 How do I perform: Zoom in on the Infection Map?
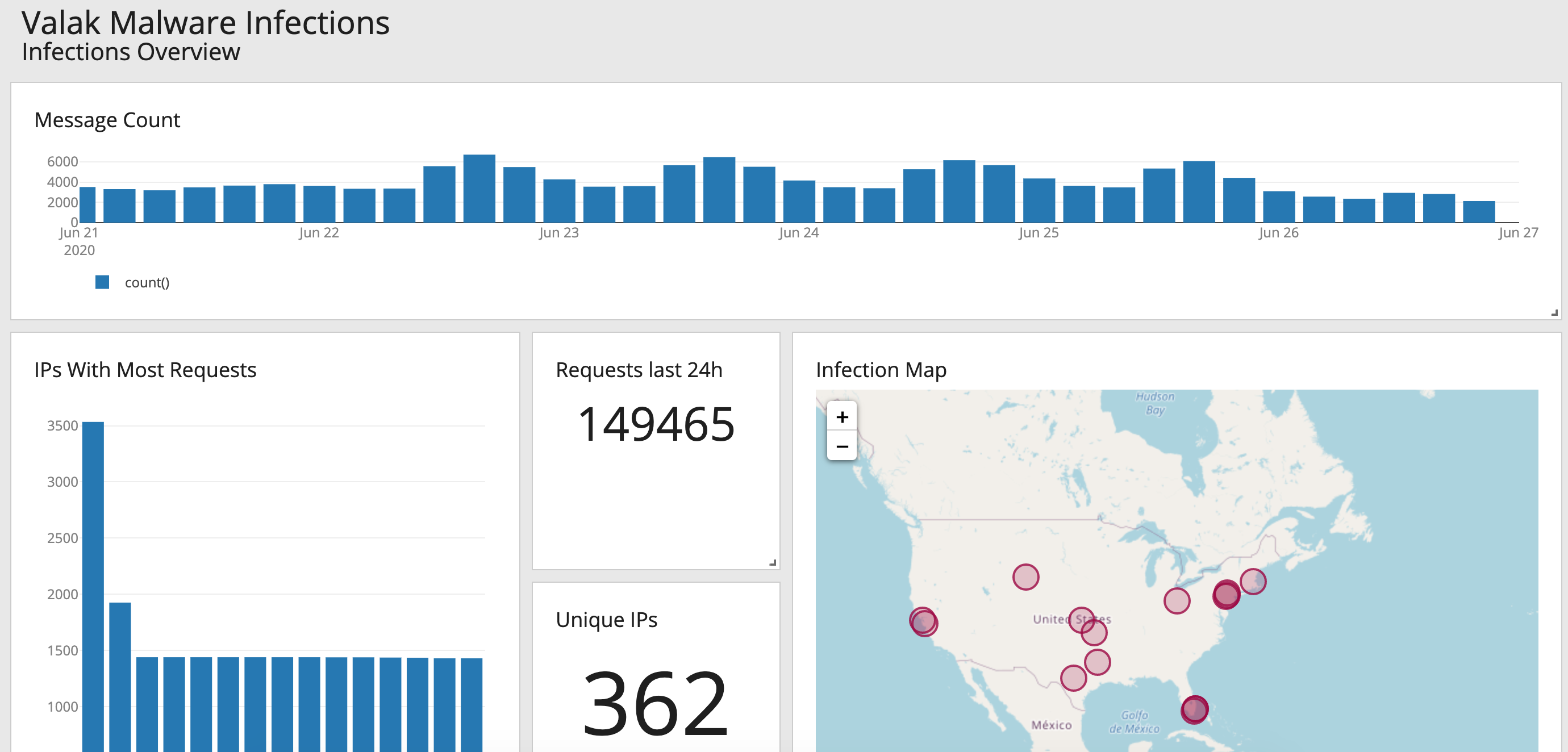842,417
